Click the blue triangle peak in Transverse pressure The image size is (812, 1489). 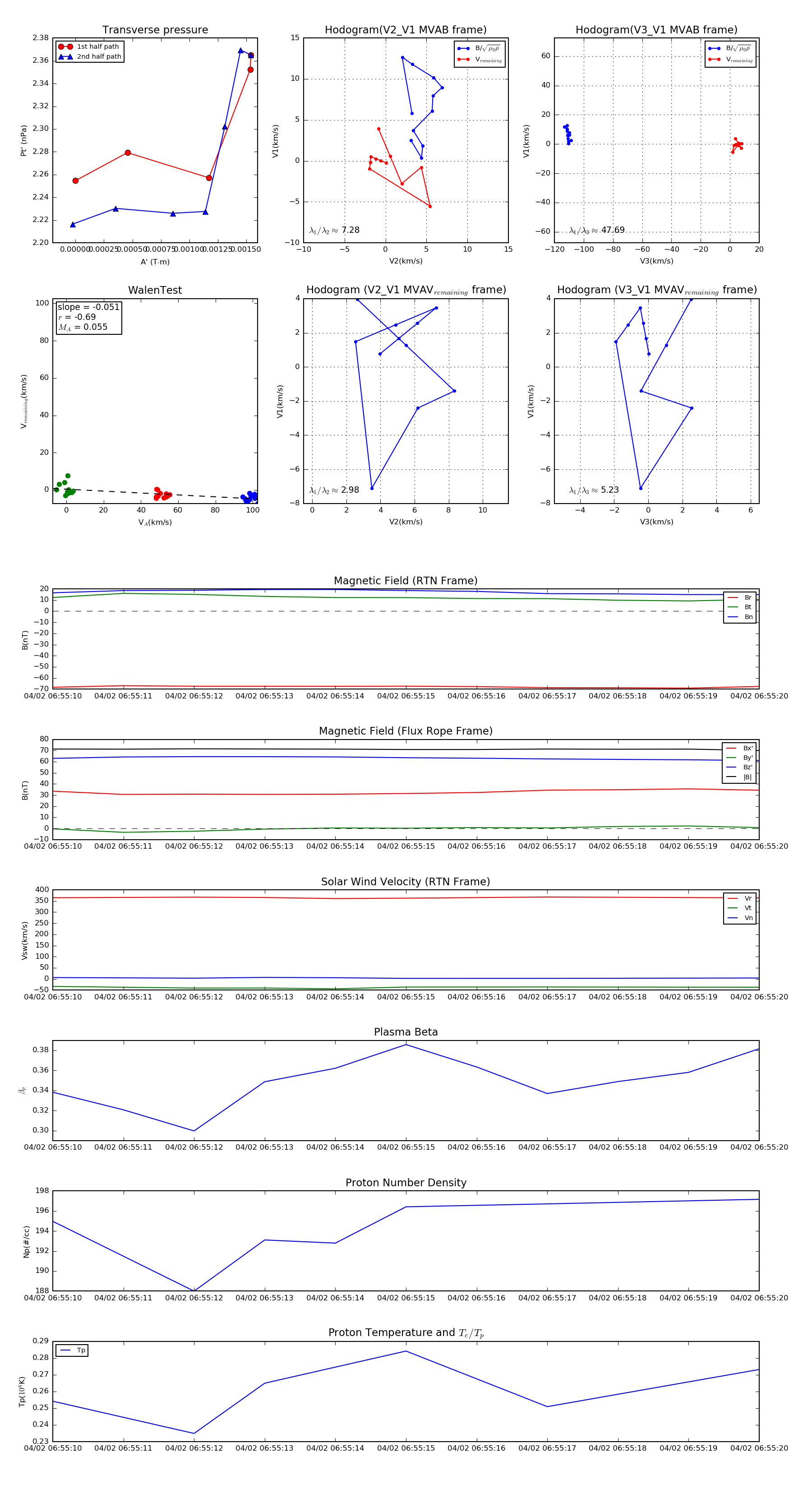pyautogui.click(x=240, y=50)
